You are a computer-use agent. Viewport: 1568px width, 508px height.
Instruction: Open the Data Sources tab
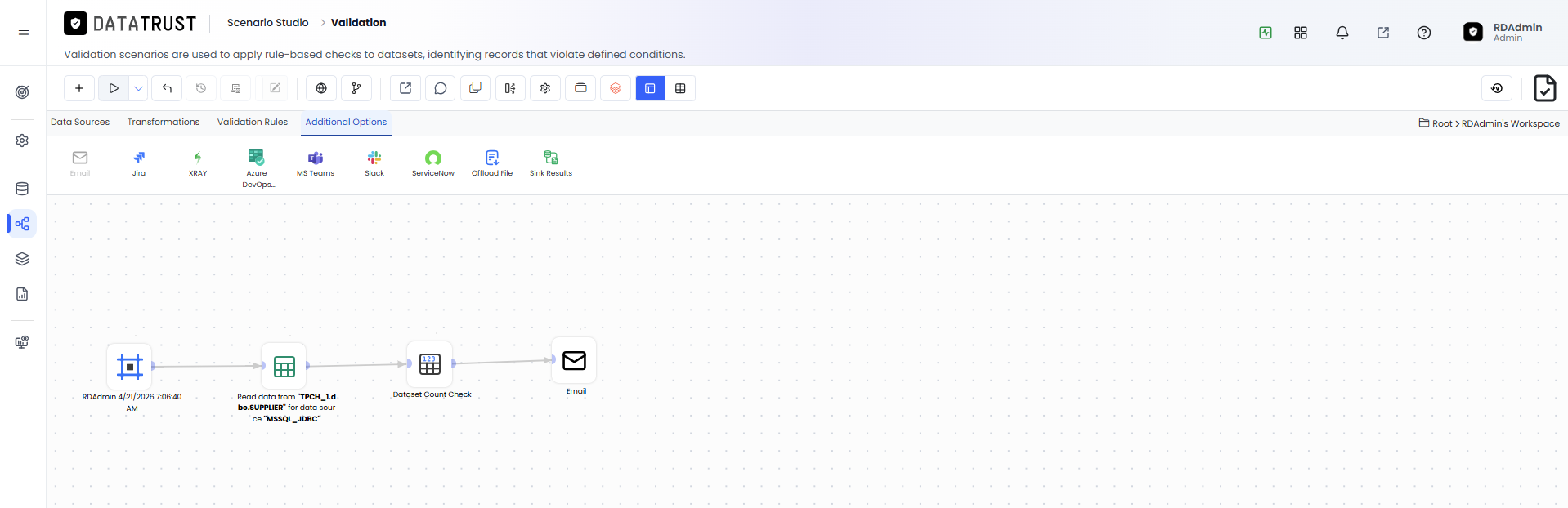click(80, 123)
